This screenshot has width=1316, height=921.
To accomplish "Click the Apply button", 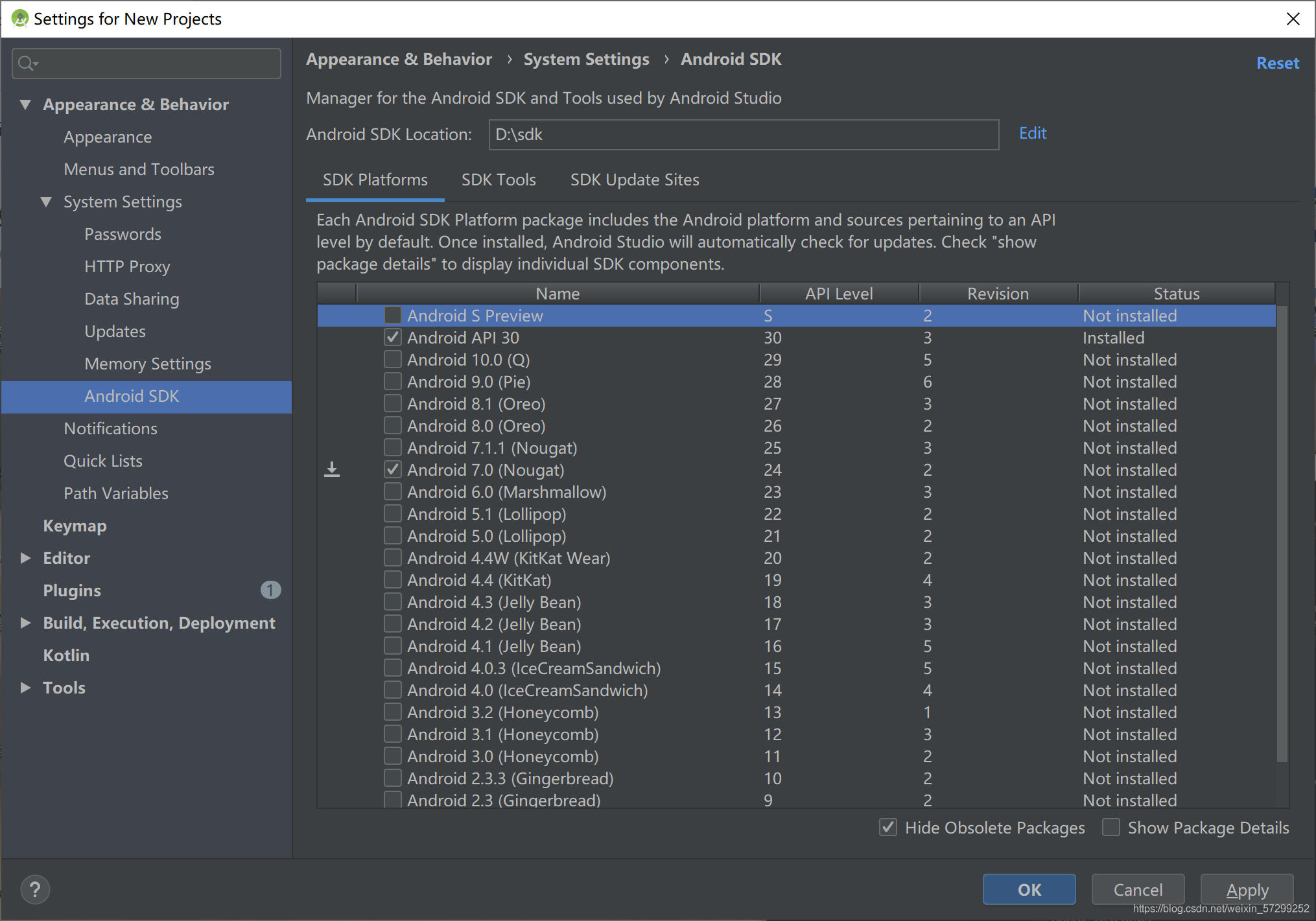I will click(x=1247, y=889).
